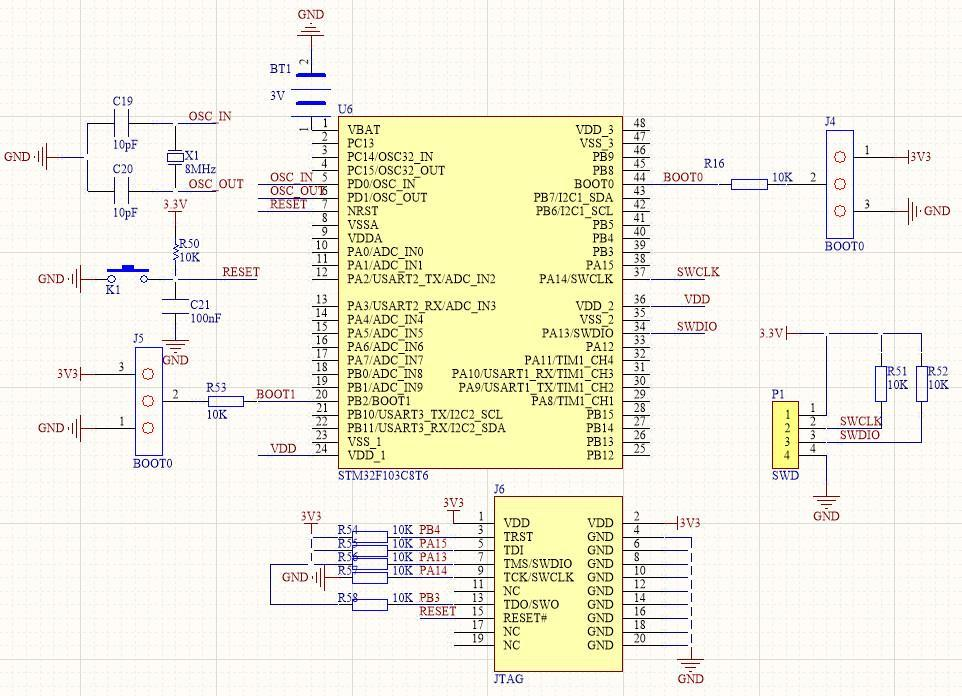
Task: Select the R58 resistor body
Action: click(370, 605)
